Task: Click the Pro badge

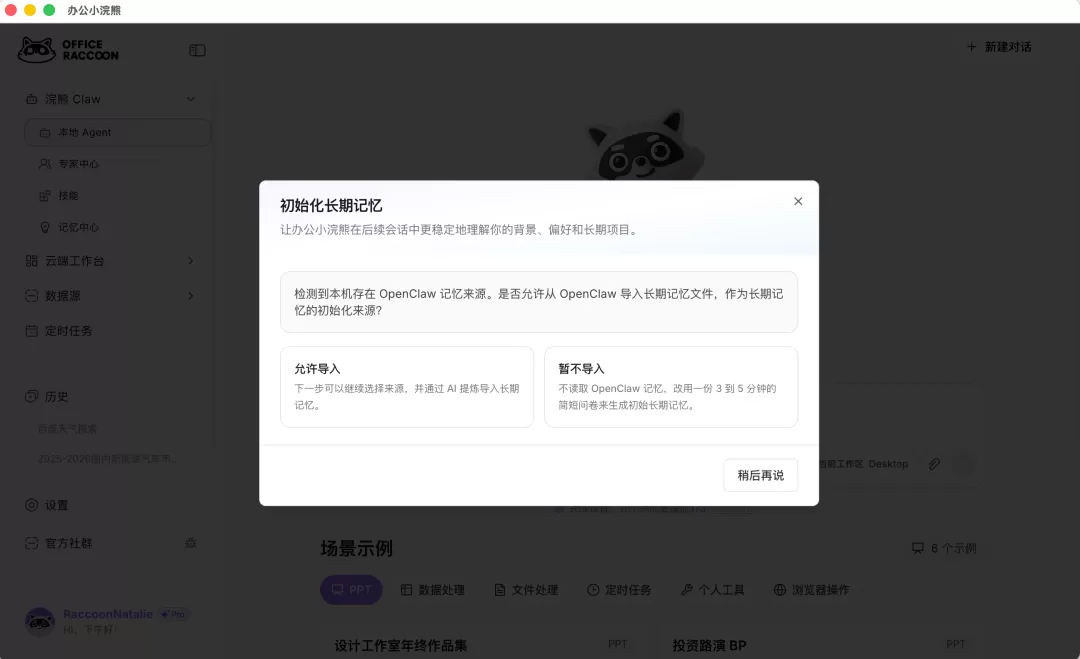Action: pyautogui.click(x=173, y=614)
